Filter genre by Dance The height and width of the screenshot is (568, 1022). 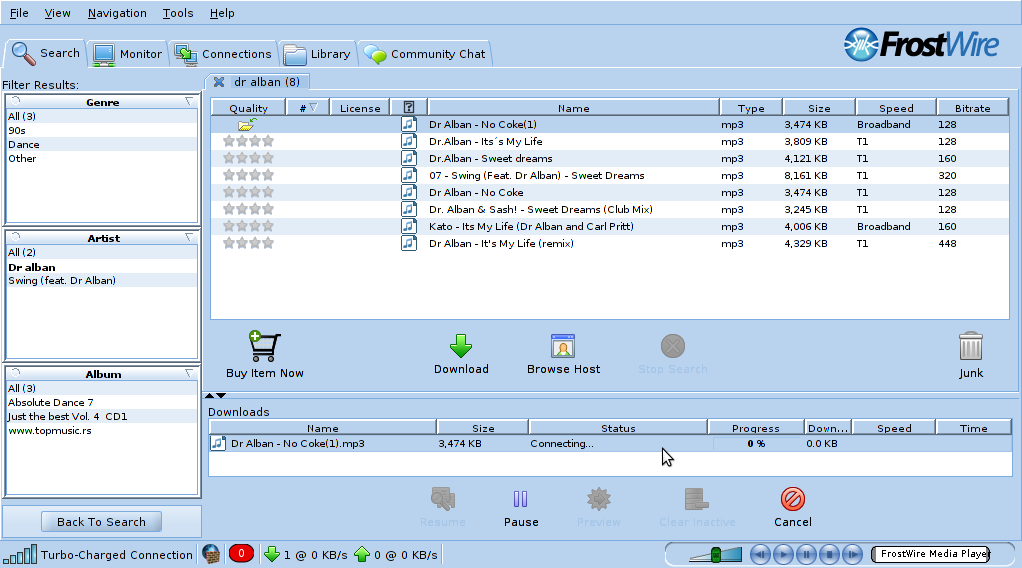[x=101, y=144]
